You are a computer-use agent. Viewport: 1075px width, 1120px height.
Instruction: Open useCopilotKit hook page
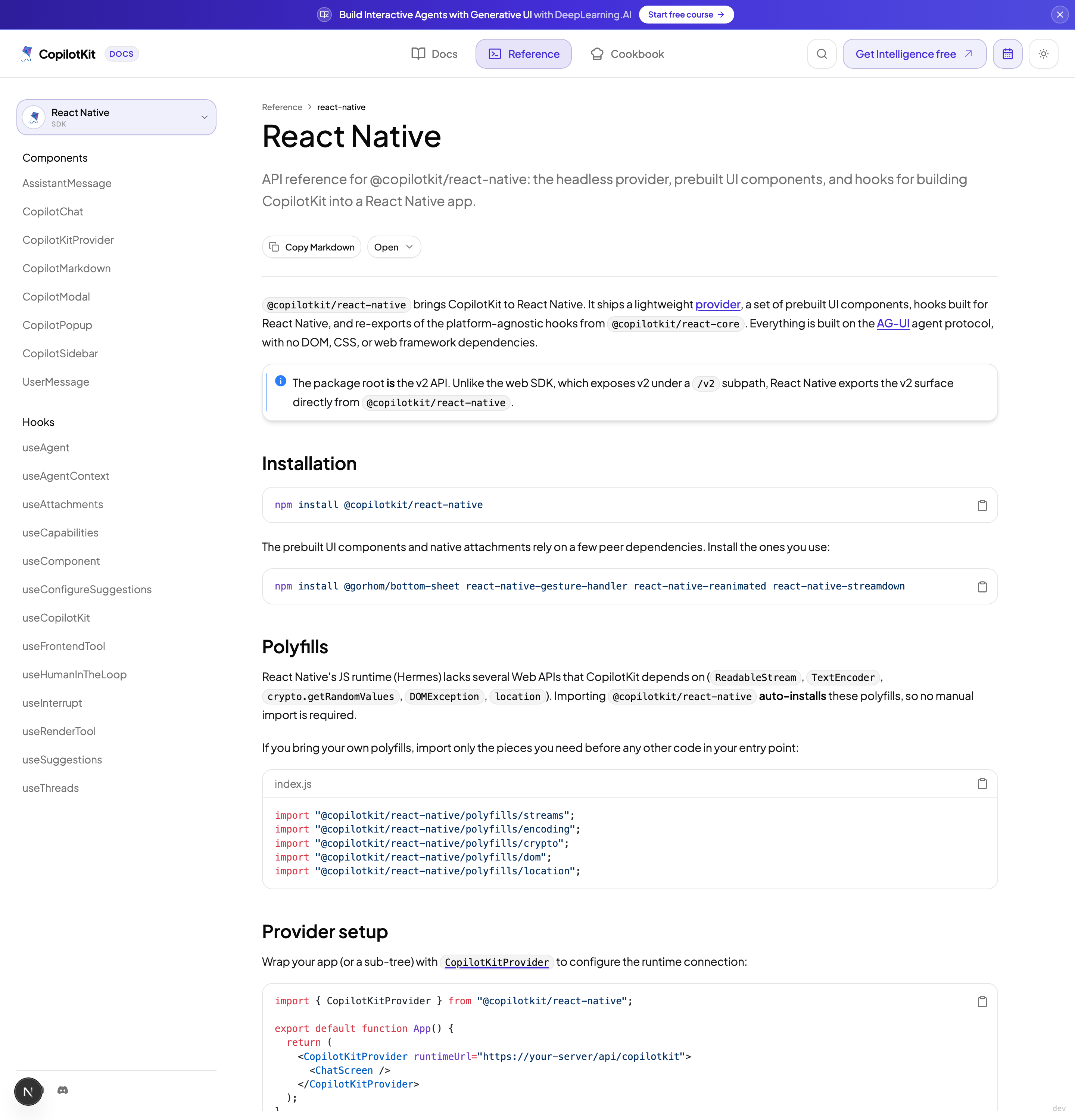(x=56, y=618)
